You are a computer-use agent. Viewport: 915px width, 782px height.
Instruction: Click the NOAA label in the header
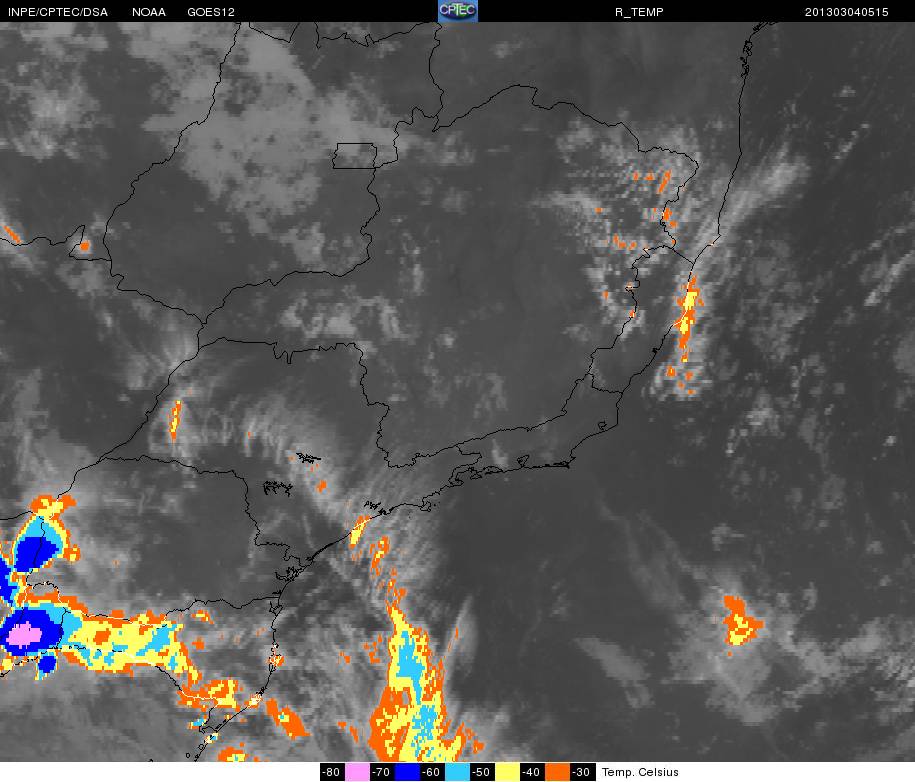point(149,12)
